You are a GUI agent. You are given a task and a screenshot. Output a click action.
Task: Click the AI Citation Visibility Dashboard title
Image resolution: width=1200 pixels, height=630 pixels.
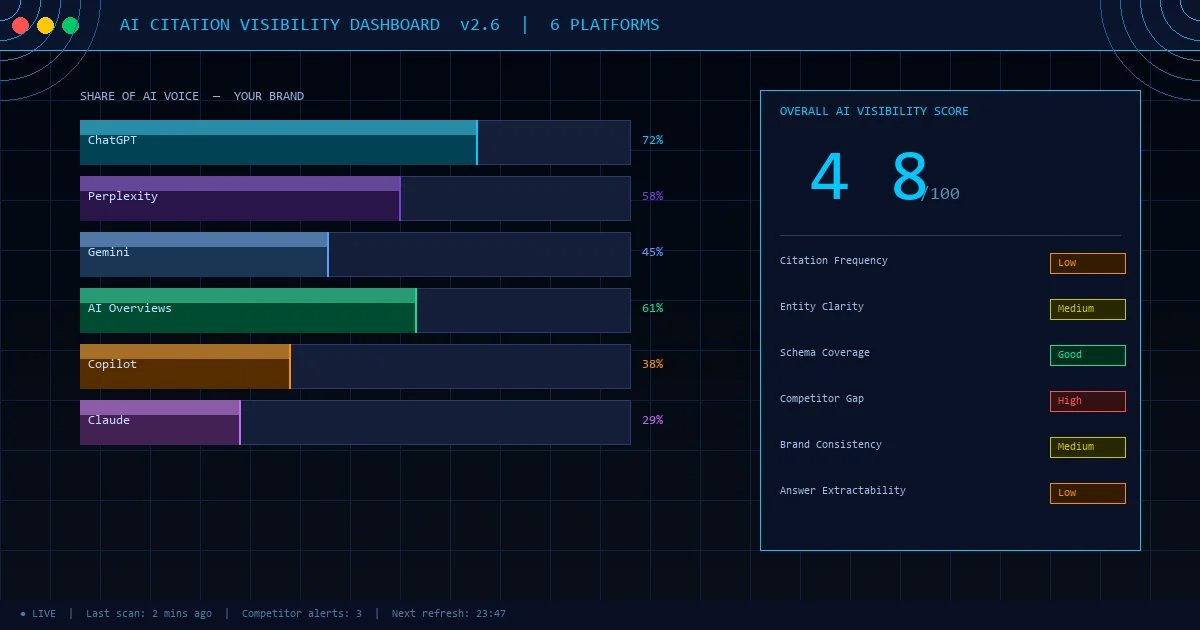click(x=279, y=25)
